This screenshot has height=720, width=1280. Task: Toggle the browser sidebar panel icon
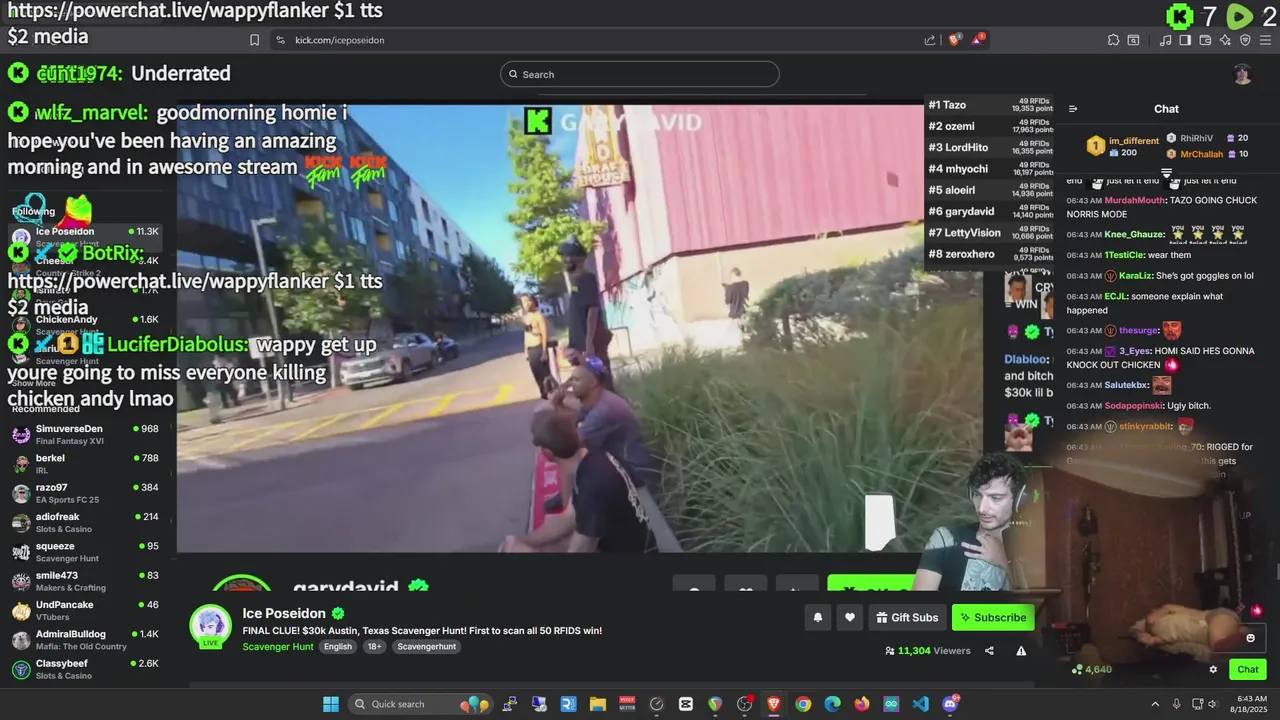[1185, 40]
